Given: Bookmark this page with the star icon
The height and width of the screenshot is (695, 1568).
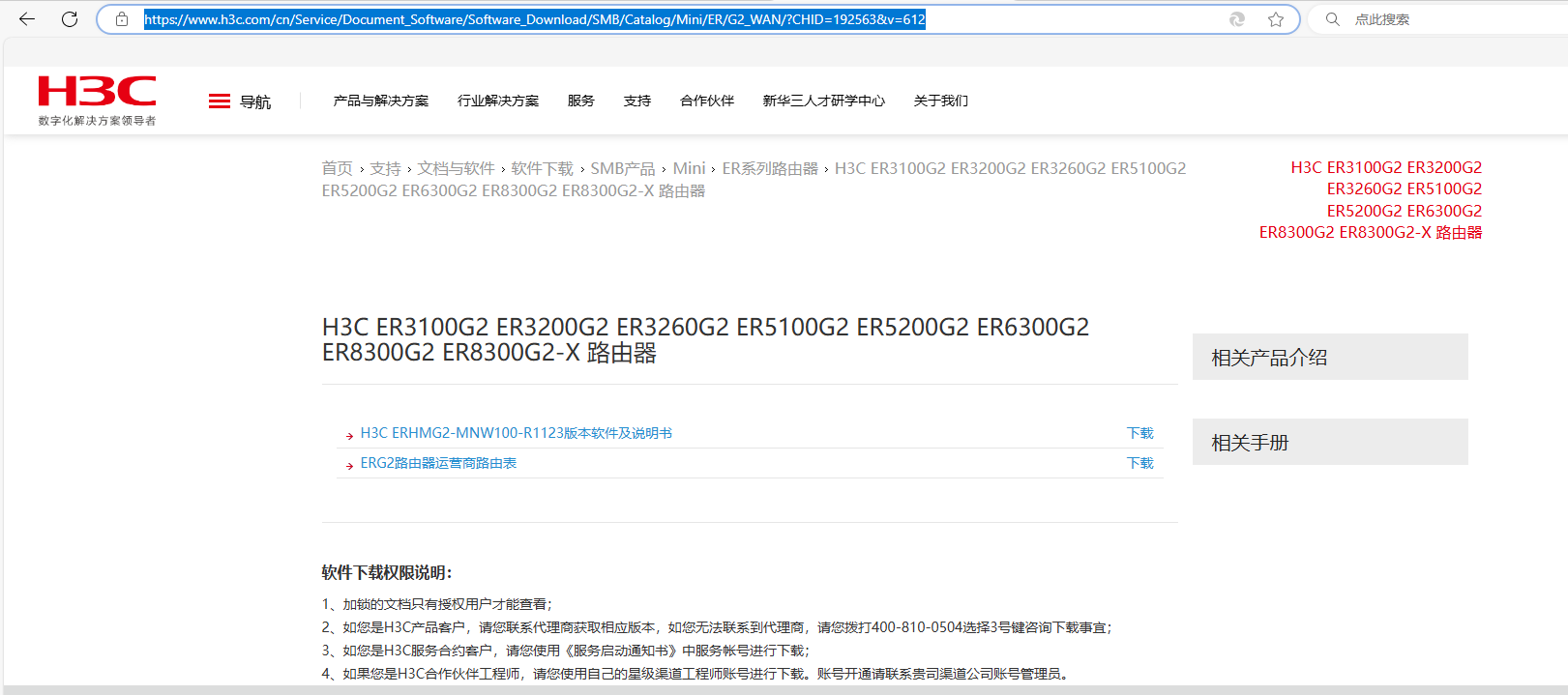Looking at the screenshot, I should pos(1276,19).
